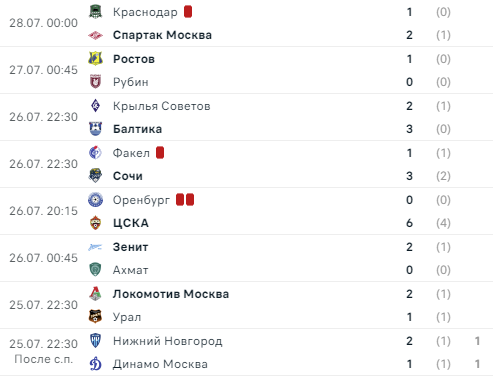Click the Балтика team logo
The width and height of the screenshot is (493, 376).
pos(95,129)
